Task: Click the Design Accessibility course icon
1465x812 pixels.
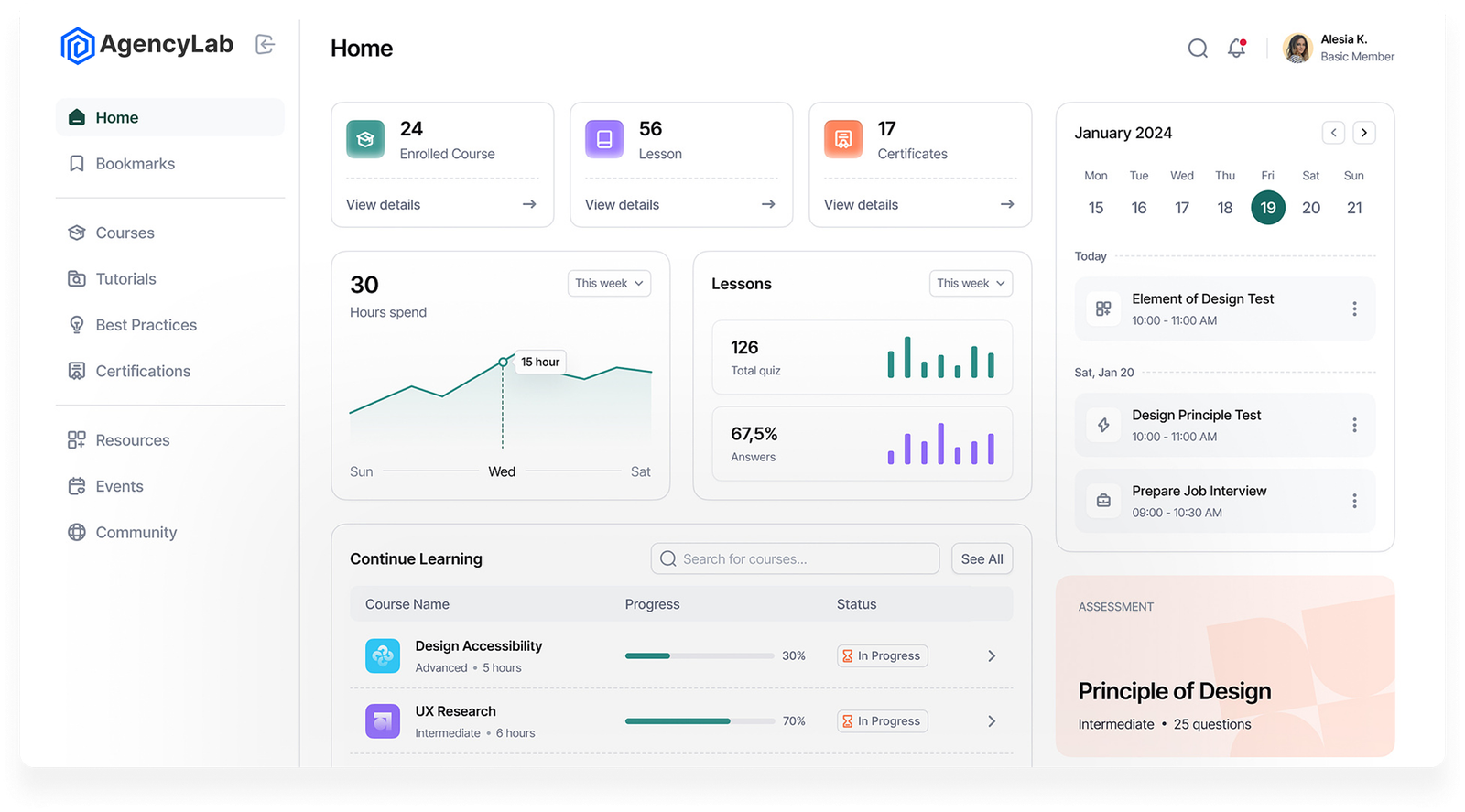Action: pyautogui.click(x=383, y=655)
